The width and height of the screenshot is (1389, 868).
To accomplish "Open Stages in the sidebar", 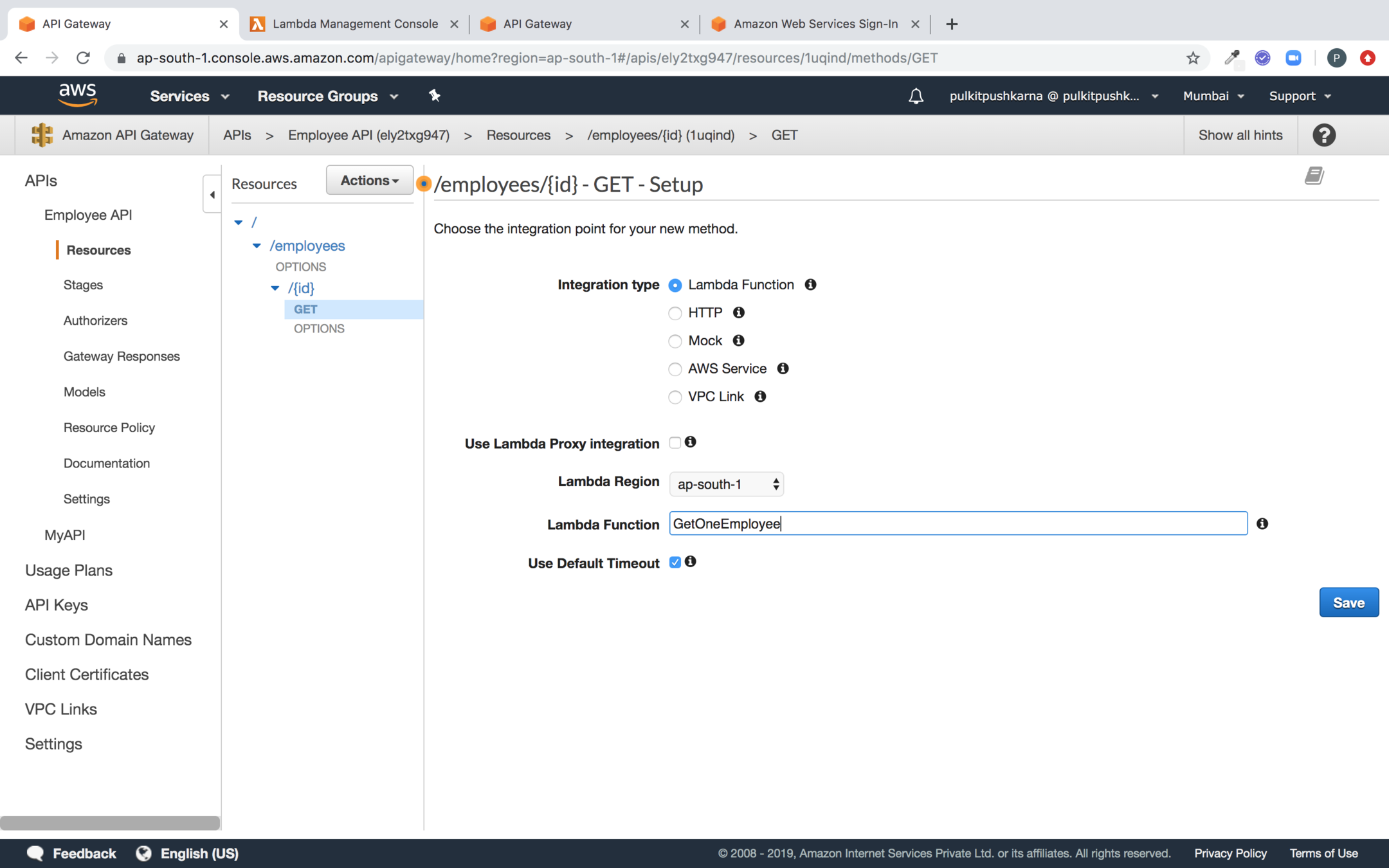I will point(83,285).
